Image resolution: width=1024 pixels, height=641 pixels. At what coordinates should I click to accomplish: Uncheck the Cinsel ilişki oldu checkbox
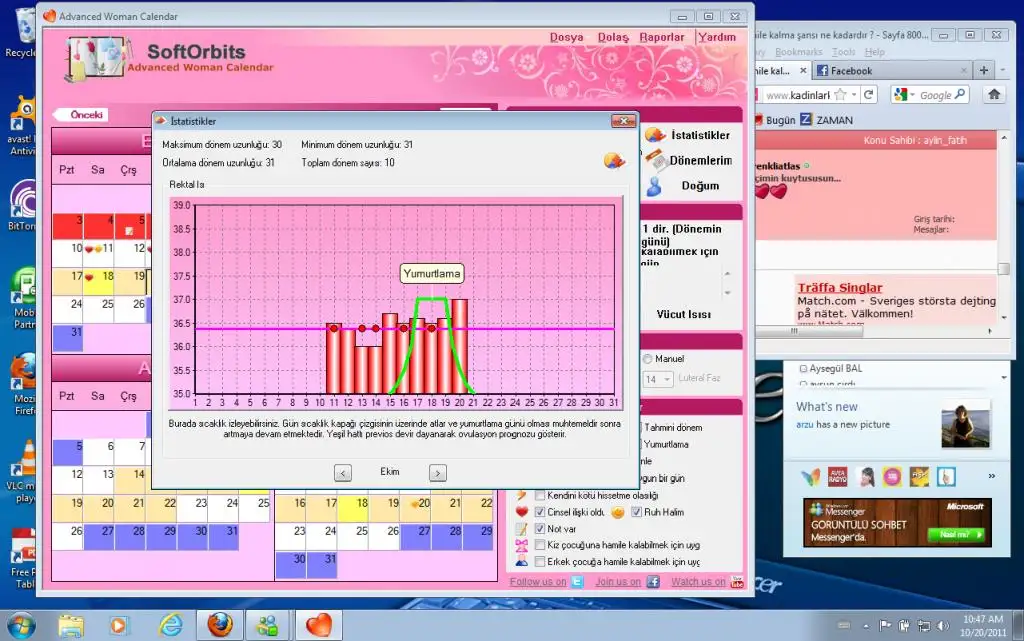click(540, 512)
